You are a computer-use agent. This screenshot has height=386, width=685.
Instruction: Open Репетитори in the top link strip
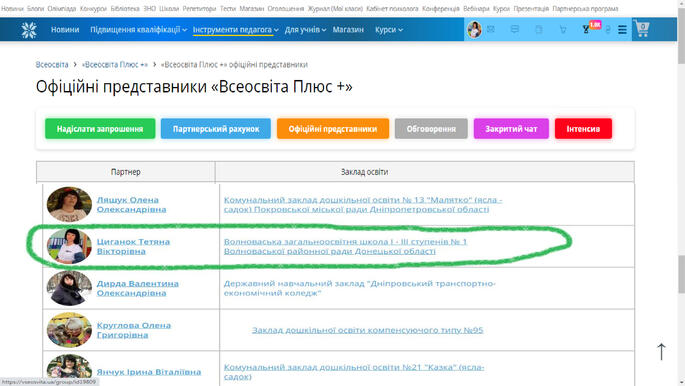point(199,8)
